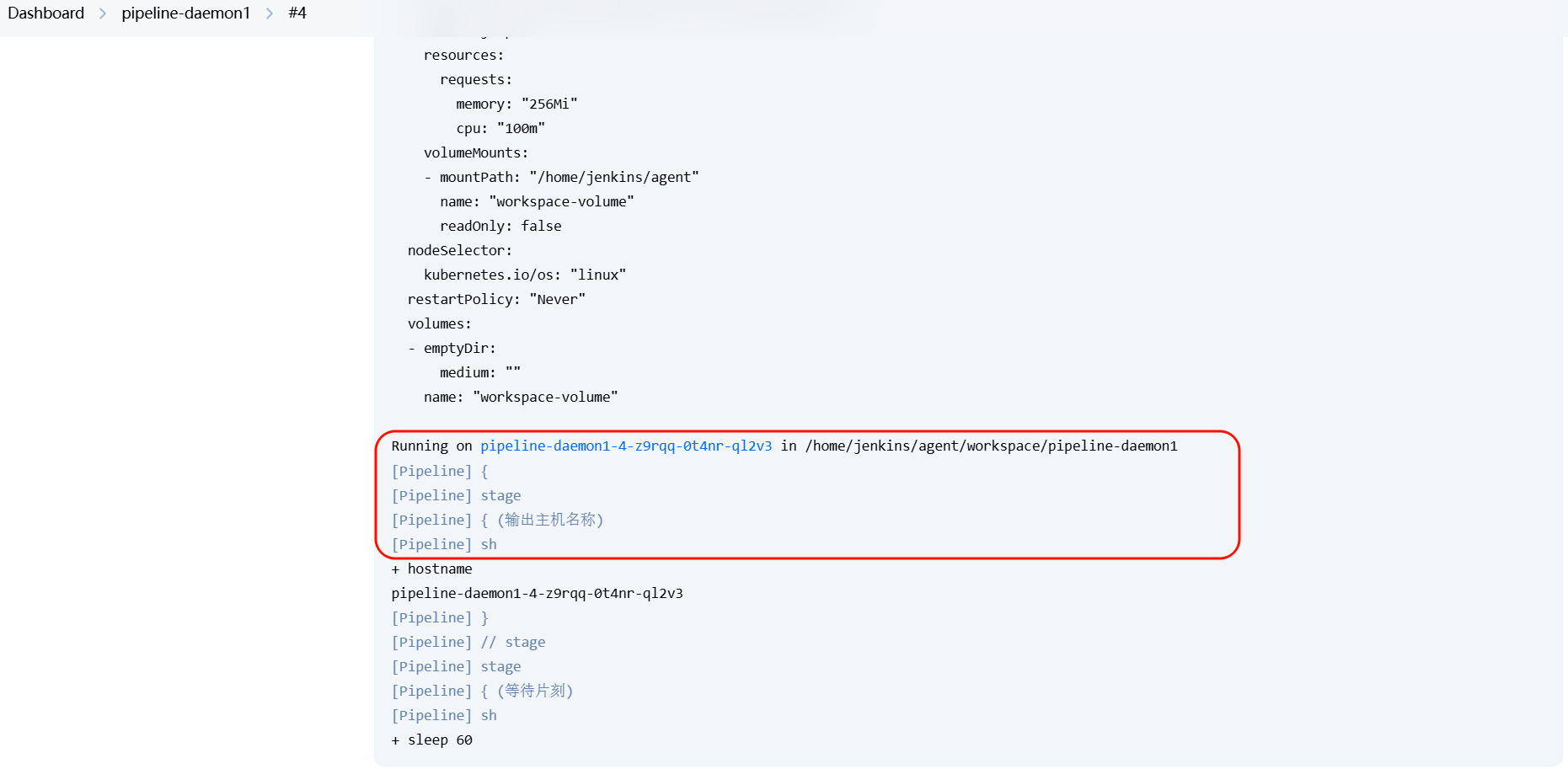Click the '[Pipeline] // stage' closing line
Image resolution: width=1568 pixels, height=769 pixels.
tap(468, 643)
